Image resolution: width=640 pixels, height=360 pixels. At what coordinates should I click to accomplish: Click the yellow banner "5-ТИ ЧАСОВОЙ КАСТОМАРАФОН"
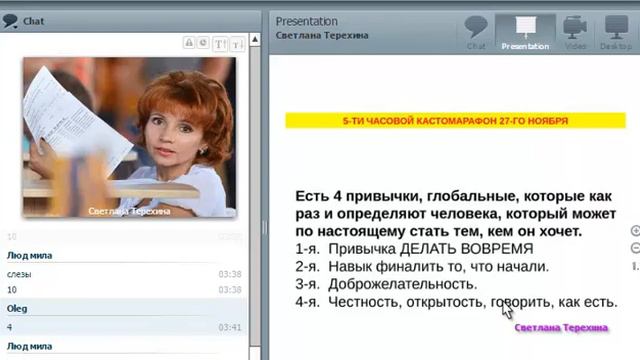click(455, 120)
